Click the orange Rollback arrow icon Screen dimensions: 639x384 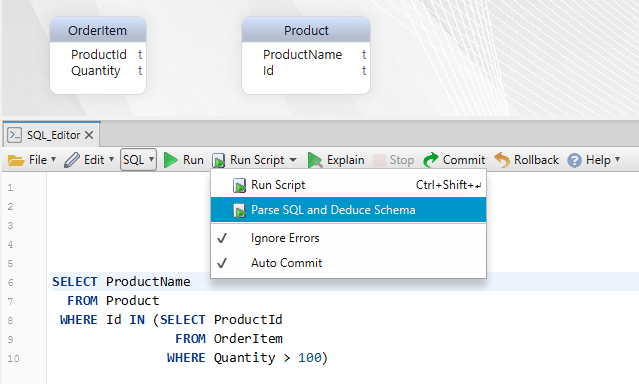[502, 160]
